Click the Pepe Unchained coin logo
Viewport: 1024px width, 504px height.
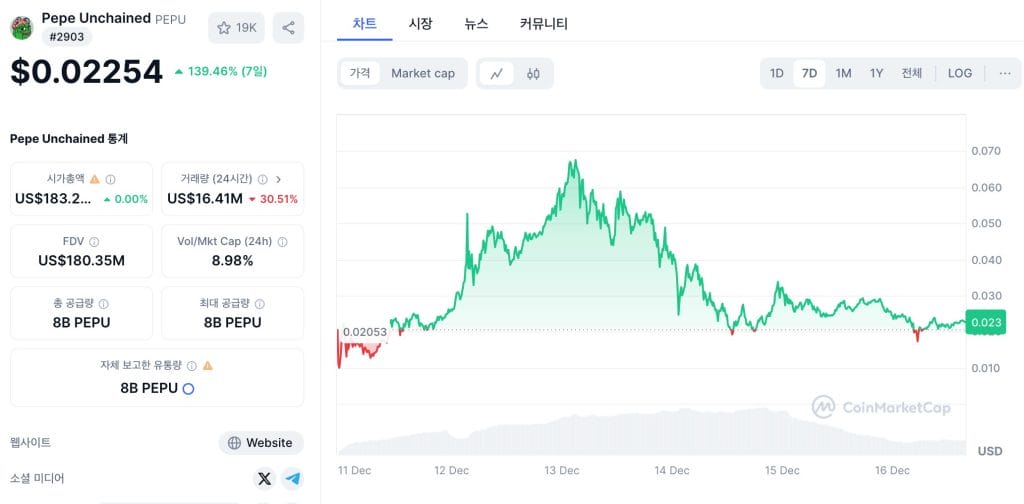[22, 28]
